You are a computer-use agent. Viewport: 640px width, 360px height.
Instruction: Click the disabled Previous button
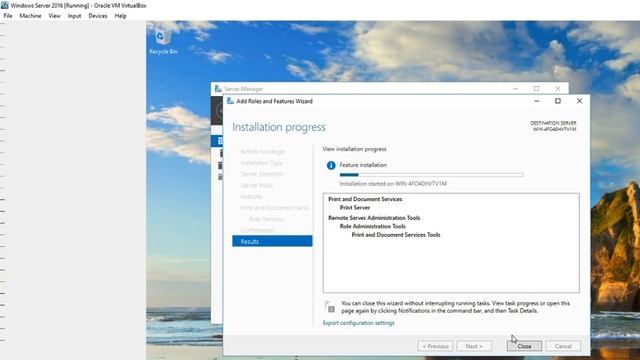click(436, 346)
